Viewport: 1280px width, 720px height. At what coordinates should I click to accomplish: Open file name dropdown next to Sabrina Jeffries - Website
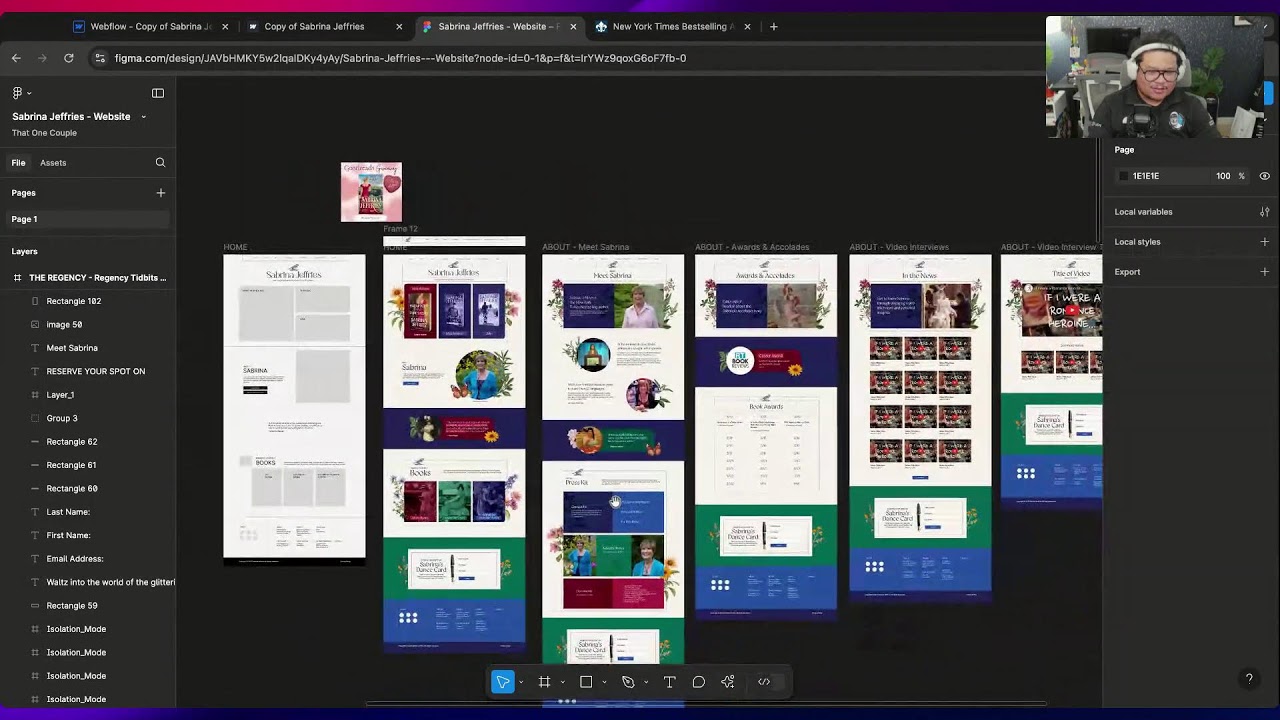(143, 117)
